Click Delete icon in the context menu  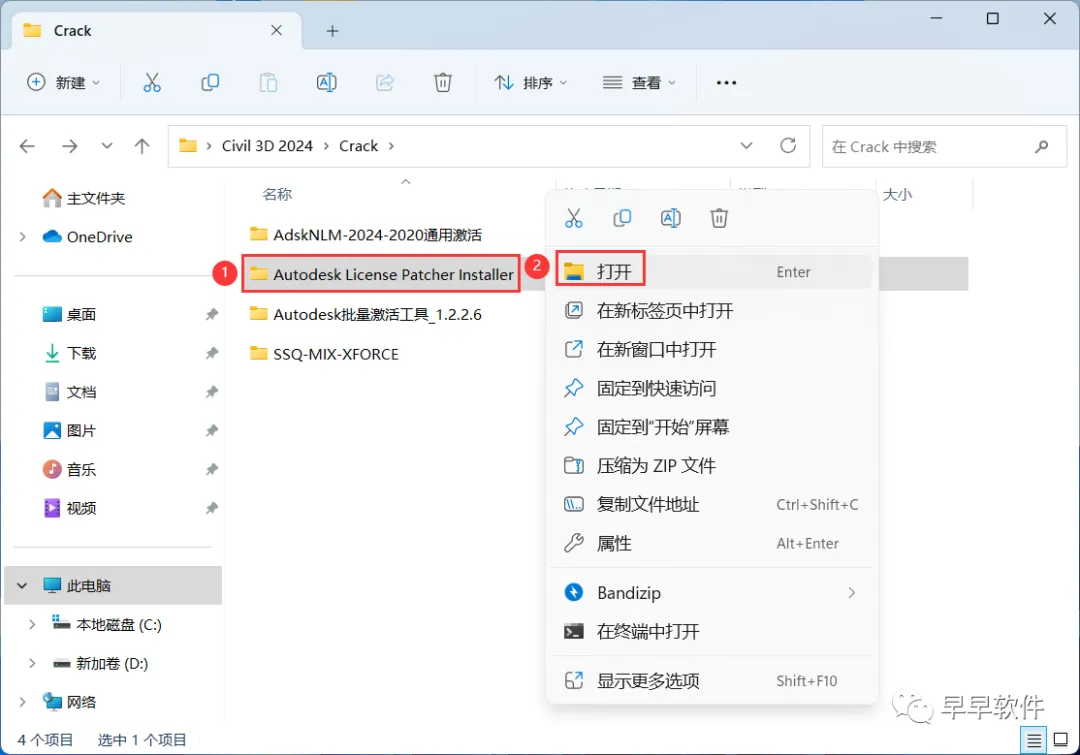tap(719, 218)
